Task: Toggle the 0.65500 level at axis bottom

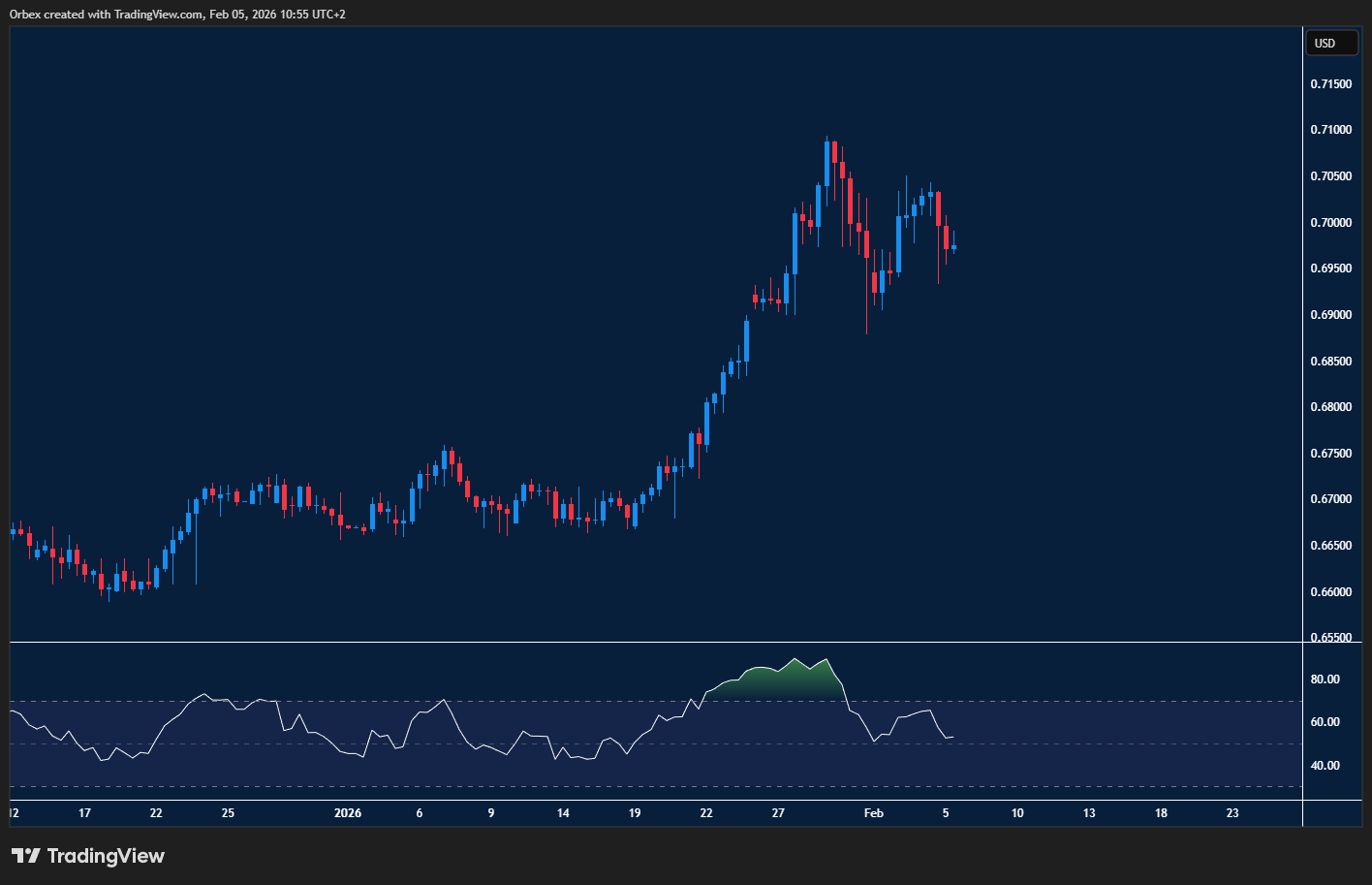Action: [1331, 637]
